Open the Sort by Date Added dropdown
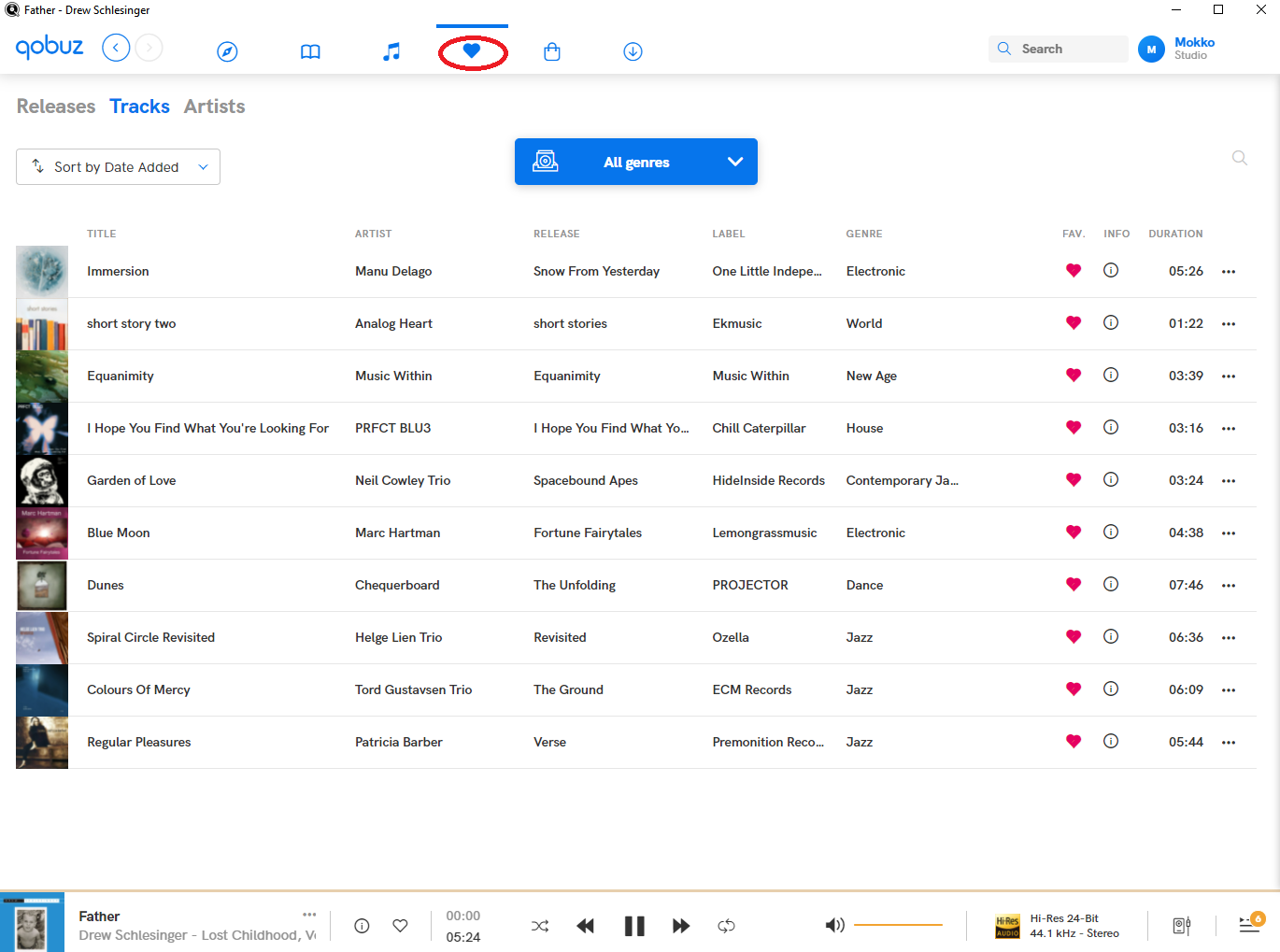The width and height of the screenshot is (1280, 952). coord(118,166)
